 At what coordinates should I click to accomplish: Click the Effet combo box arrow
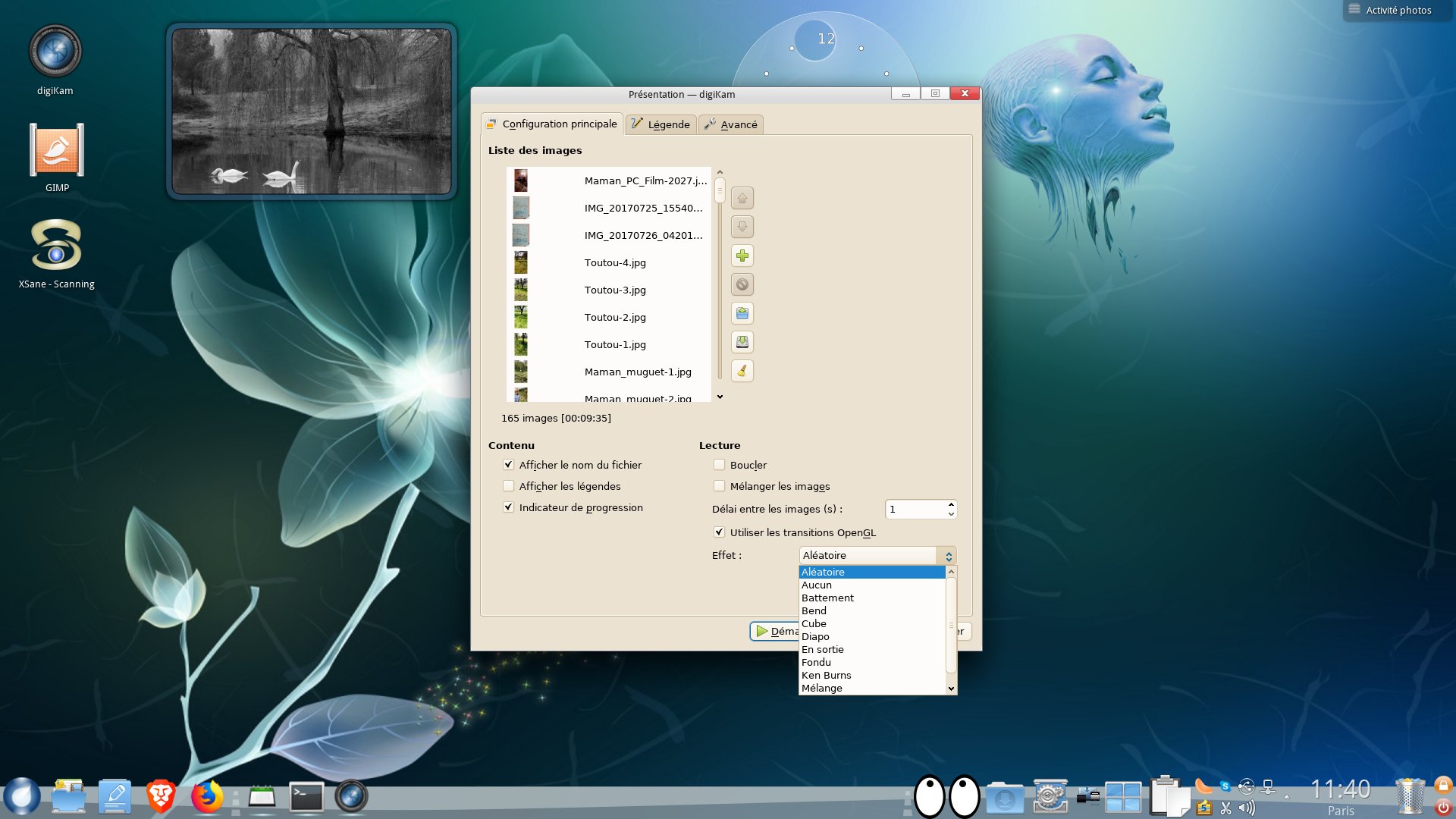point(948,556)
